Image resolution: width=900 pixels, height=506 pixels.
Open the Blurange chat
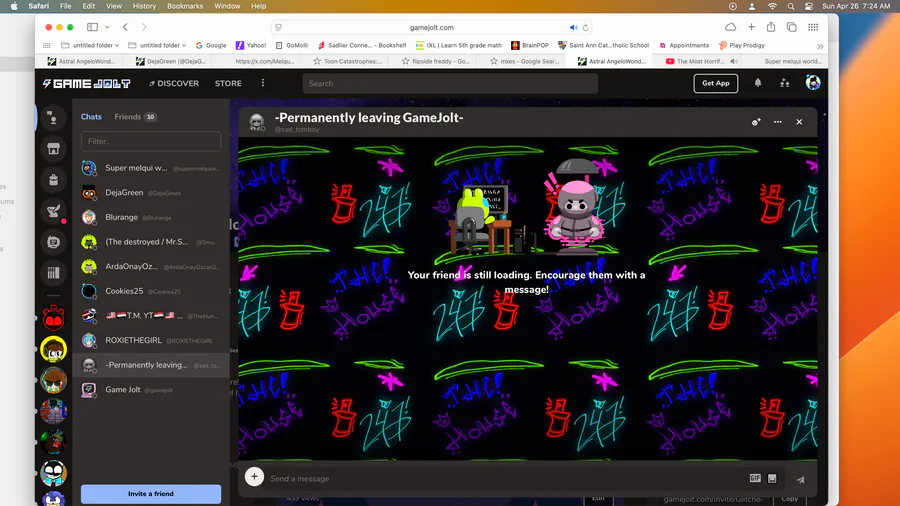click(151, 217)
